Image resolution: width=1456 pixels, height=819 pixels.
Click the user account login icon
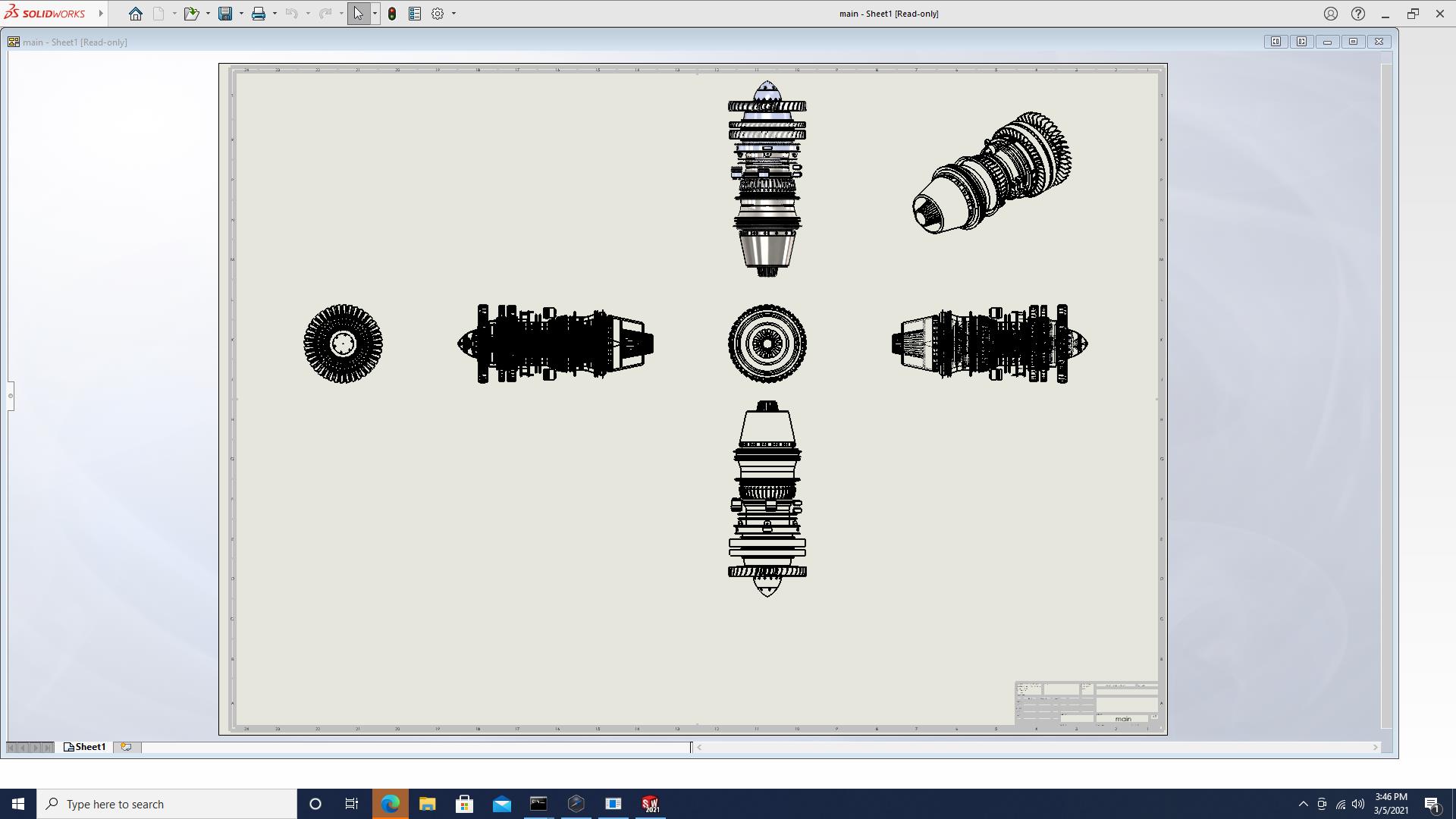1330,14
